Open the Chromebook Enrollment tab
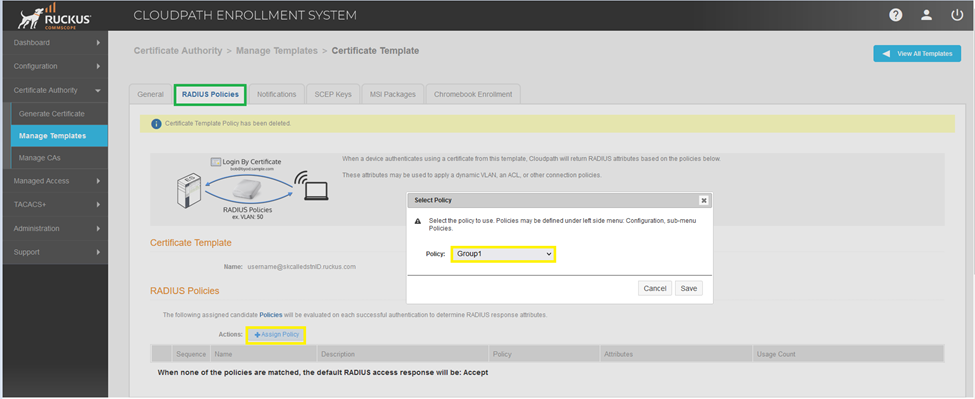This screenshot has height=399, width=975. coord(473,94)
